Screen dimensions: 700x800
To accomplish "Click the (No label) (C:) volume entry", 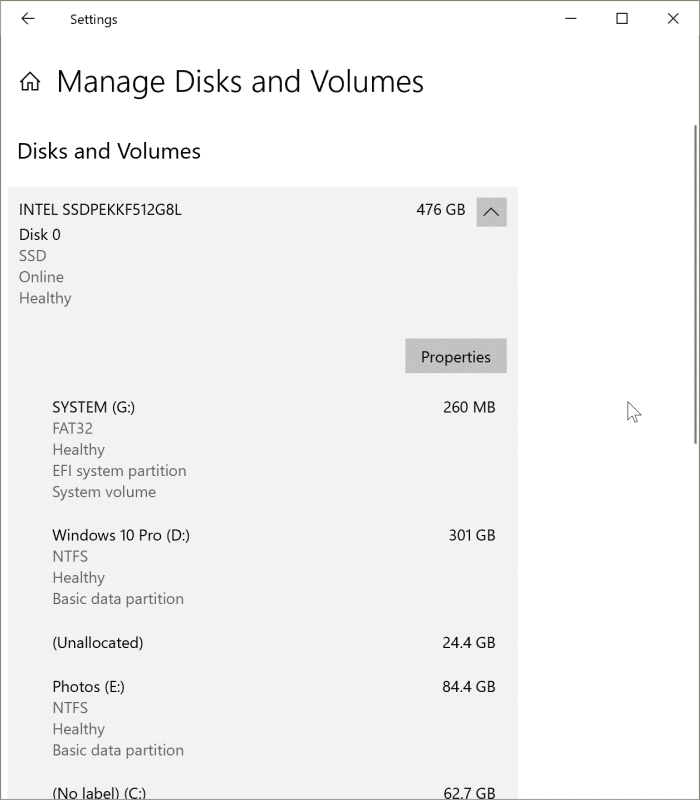I will (97, 792).
